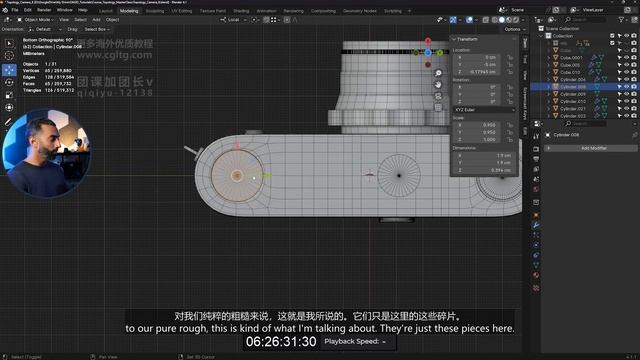Open the Render properties tab
Screen dimensions: 640x360
point(536,149)
